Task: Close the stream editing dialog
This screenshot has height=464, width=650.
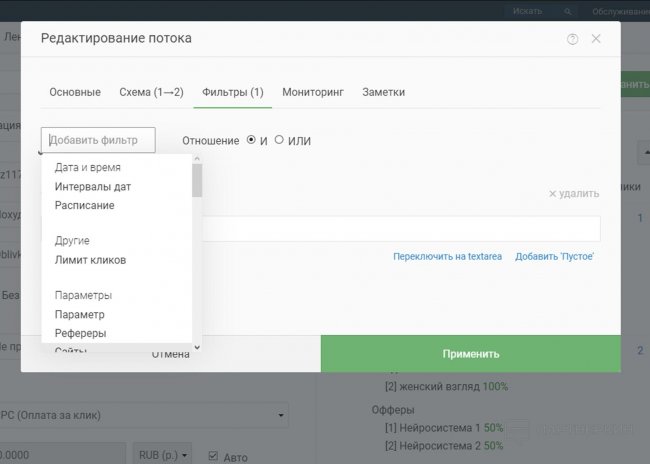Action: tap(596, 39)
